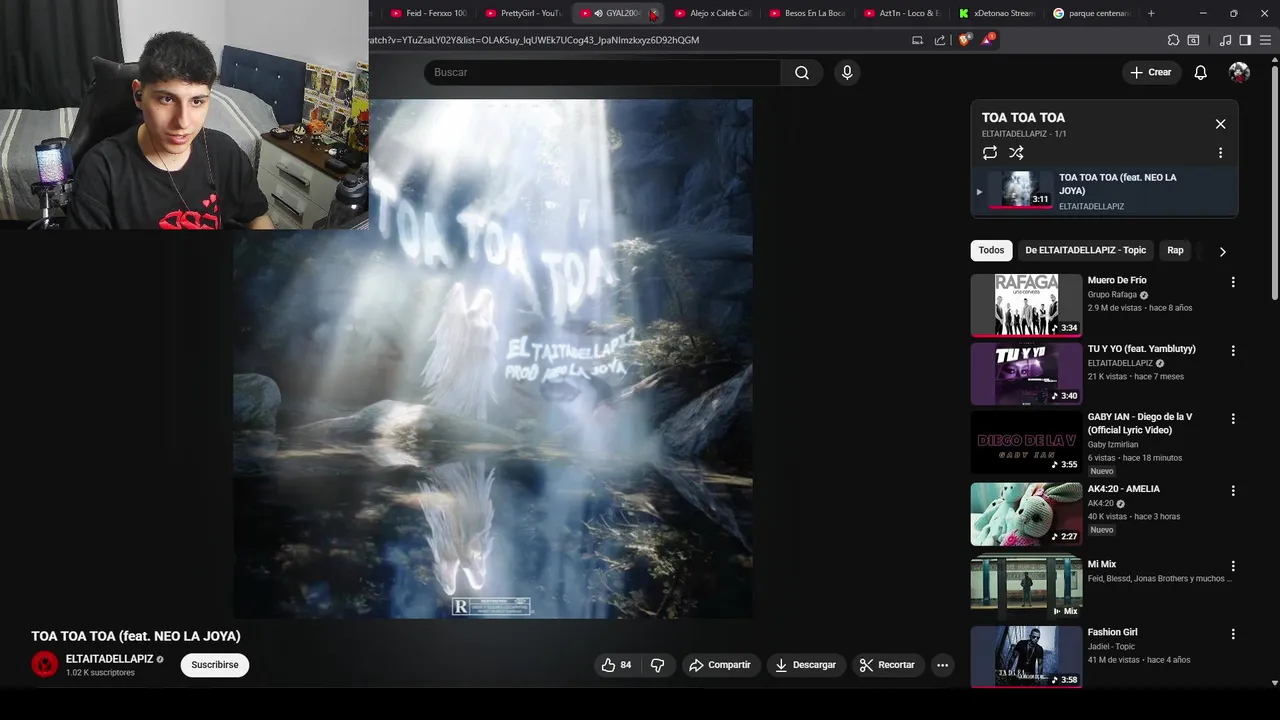Open playlist panel more options menu
1280x720 pixels.
[x=1220, y=153]
